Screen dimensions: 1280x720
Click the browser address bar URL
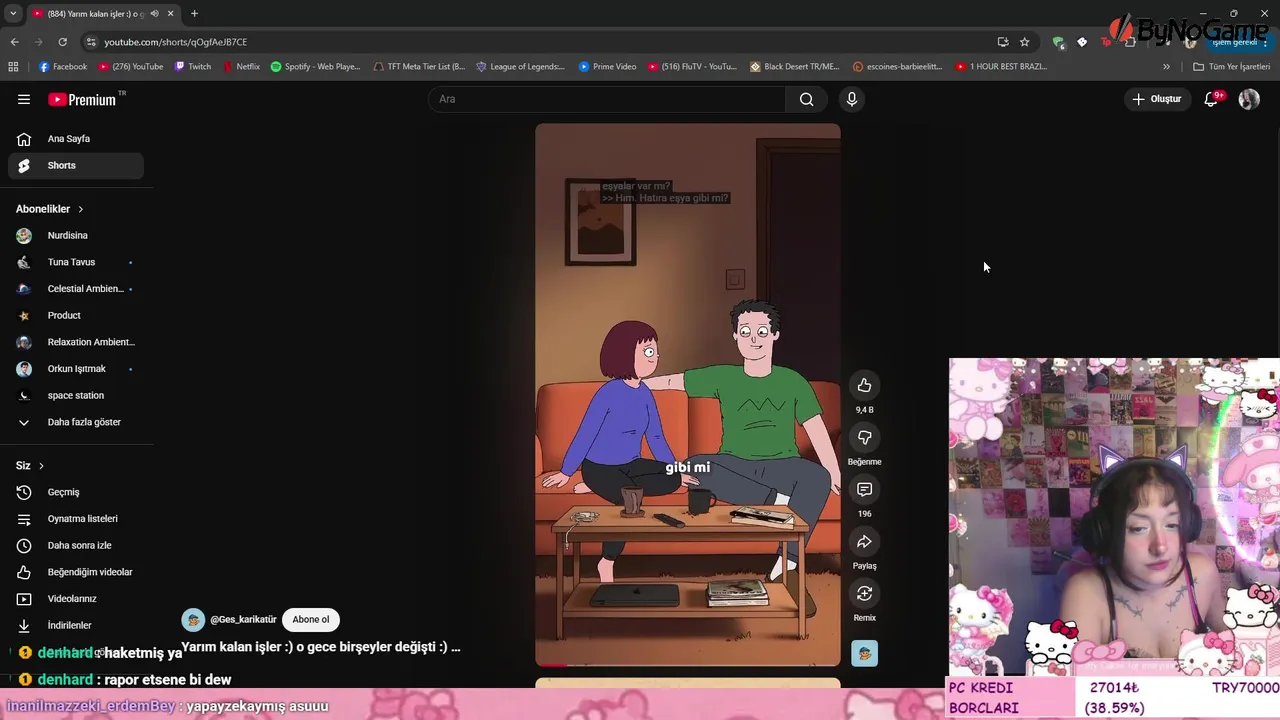(x=175, y=42)
